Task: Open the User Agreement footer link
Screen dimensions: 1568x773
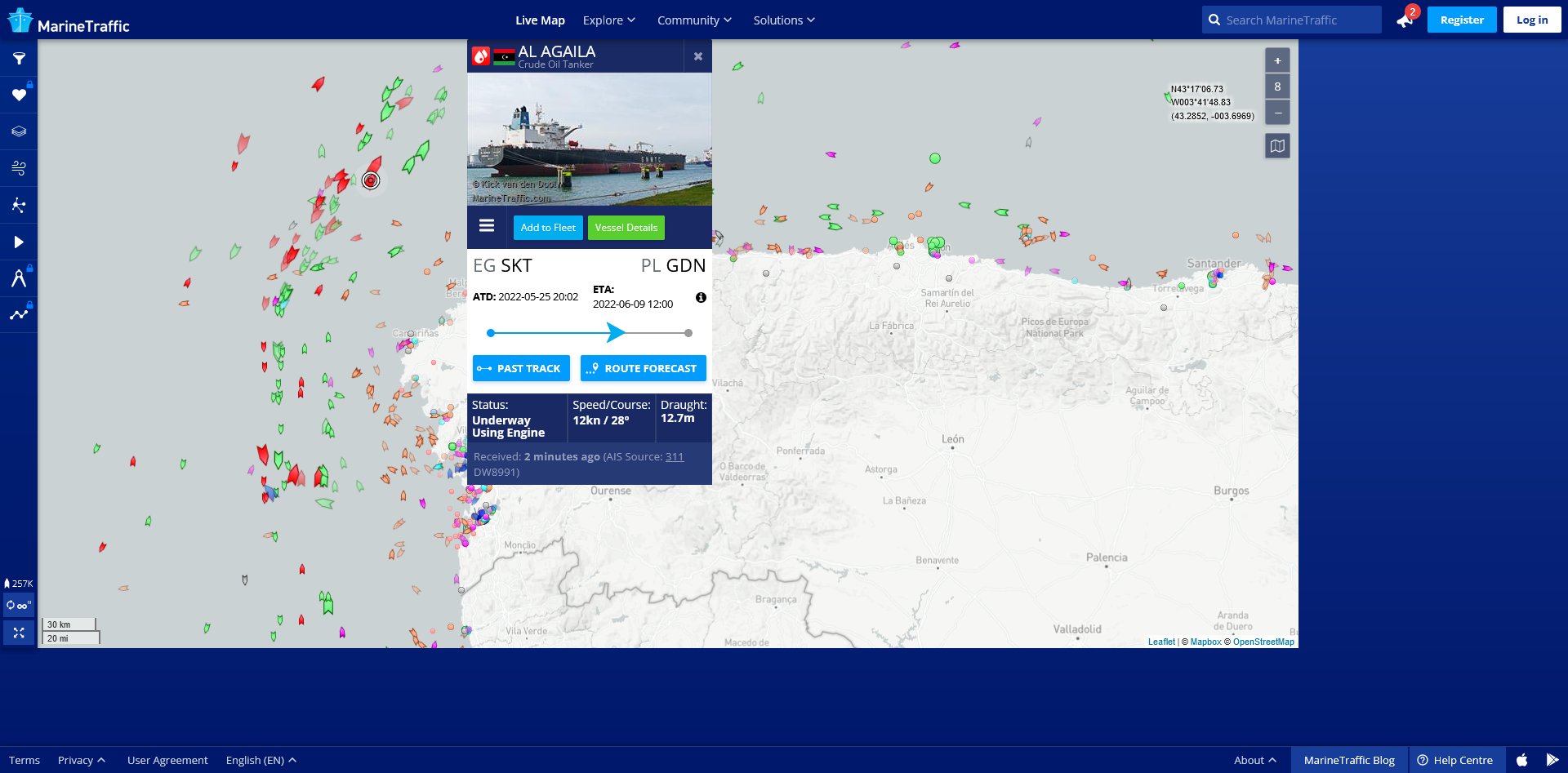Action: [167, 760]
